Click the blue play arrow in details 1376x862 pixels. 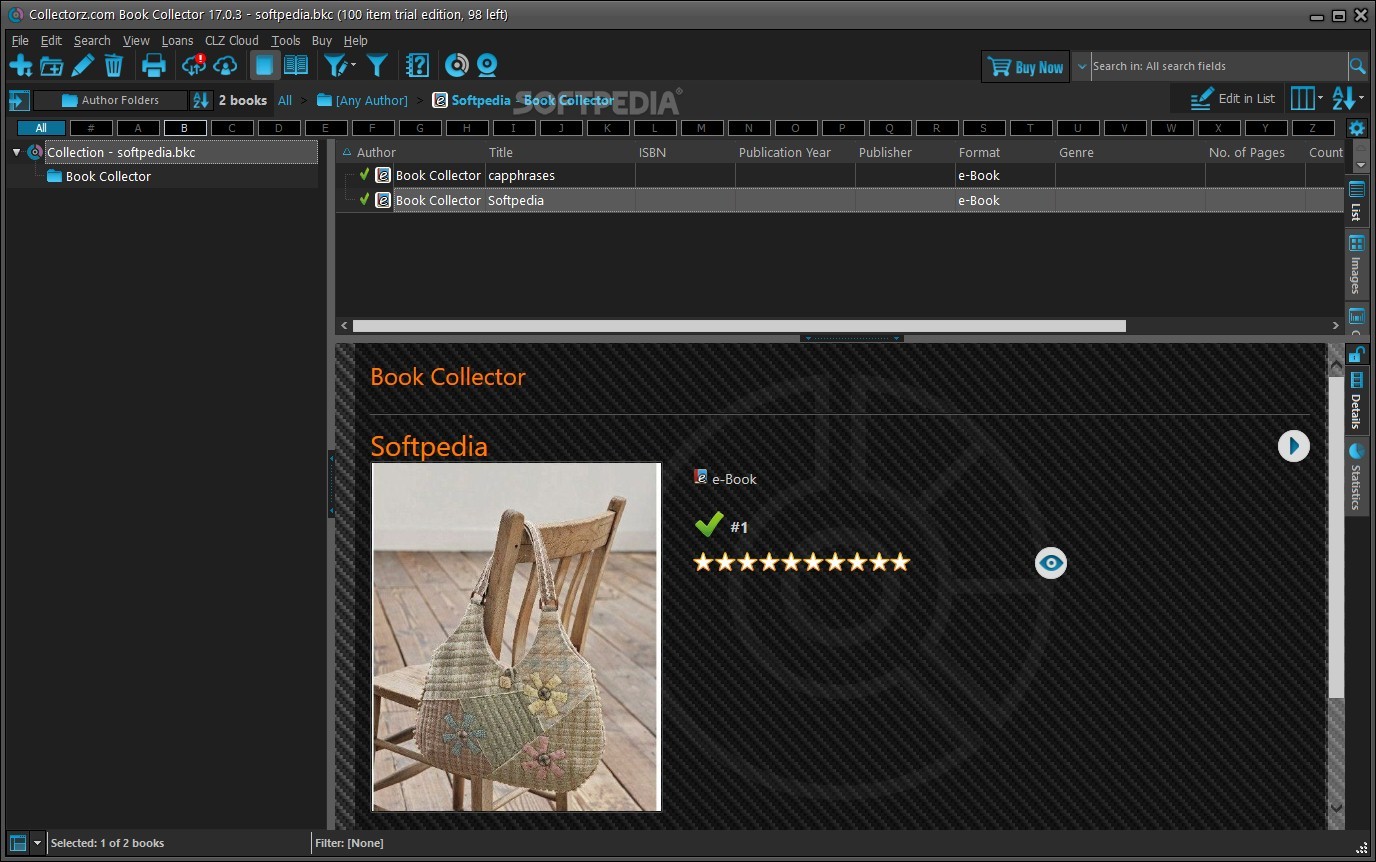tap(1294, 446)
